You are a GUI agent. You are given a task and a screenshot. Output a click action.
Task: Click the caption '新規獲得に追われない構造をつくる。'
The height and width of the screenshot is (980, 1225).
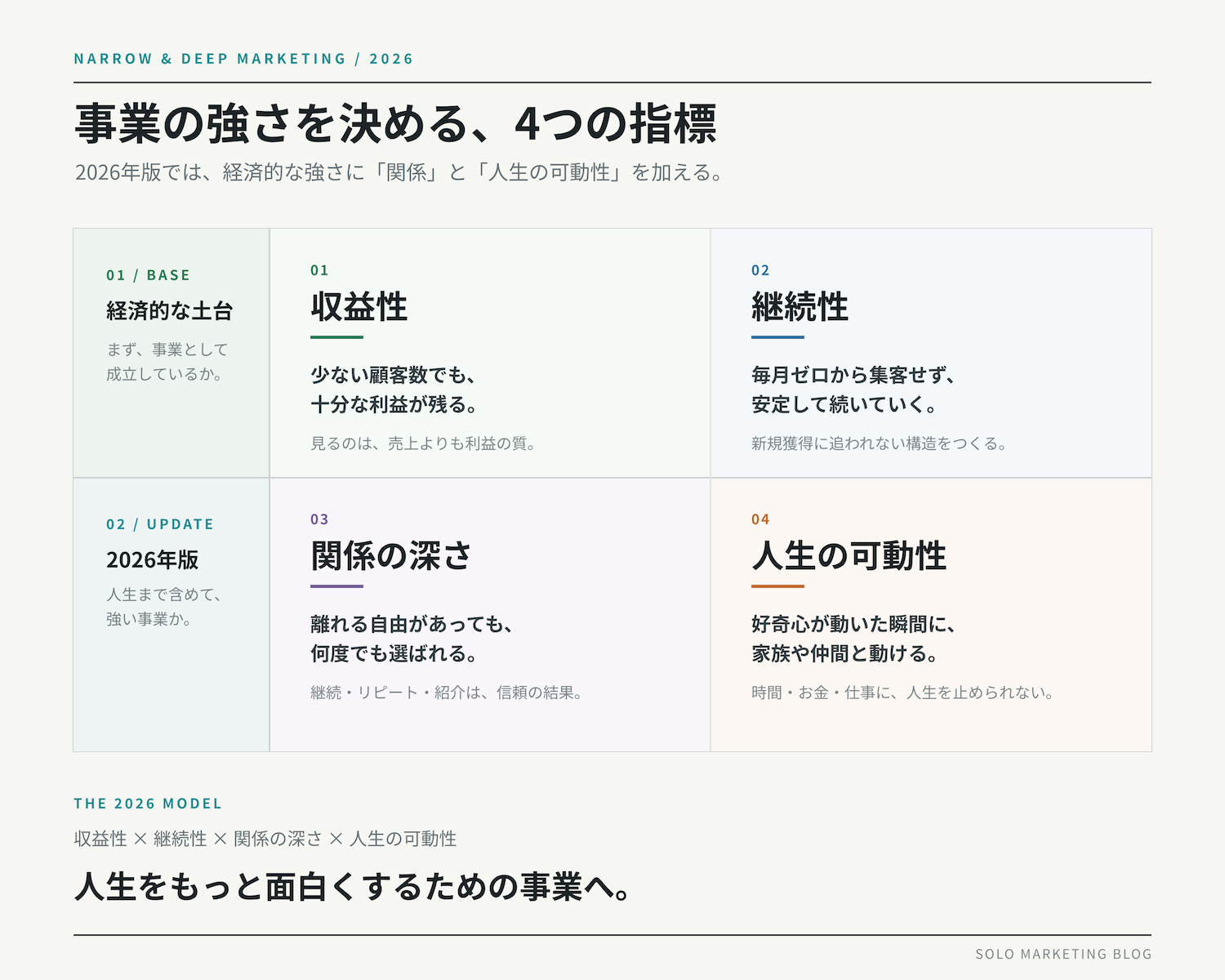[x=880, y=443]
